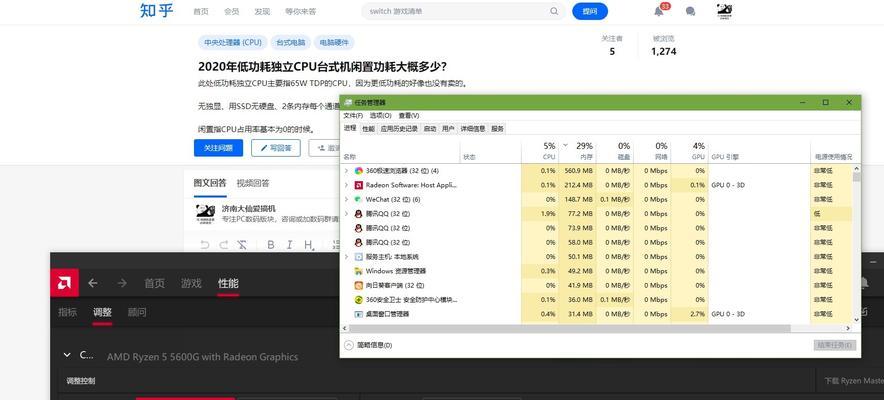
Task: Click the WeChat process icon
Action: (x=359, y=199)
